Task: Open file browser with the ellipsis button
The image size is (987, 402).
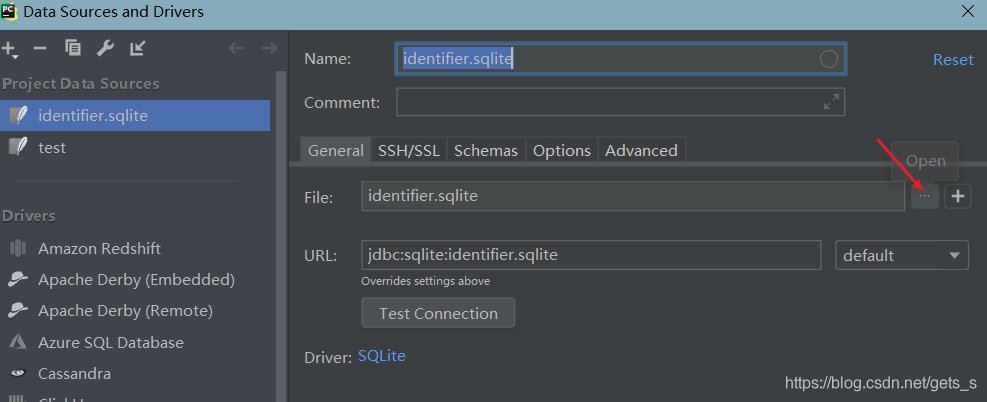Action: coord(925,197)
